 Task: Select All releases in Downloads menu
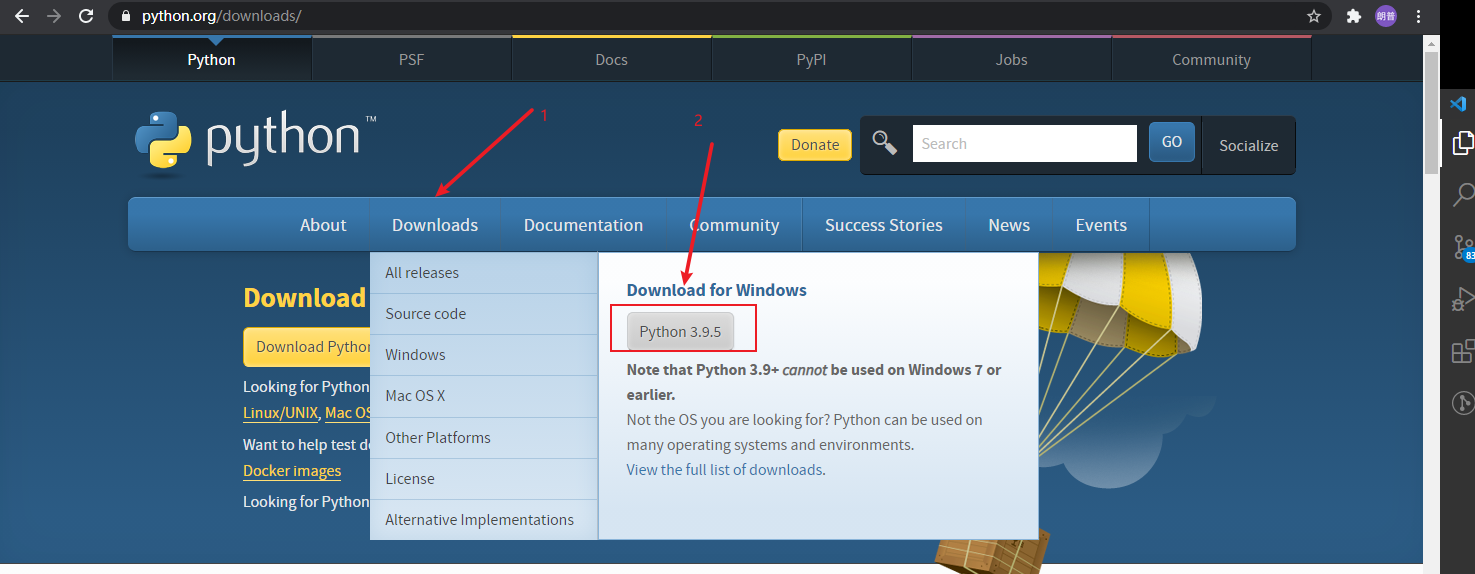[484, 273]
